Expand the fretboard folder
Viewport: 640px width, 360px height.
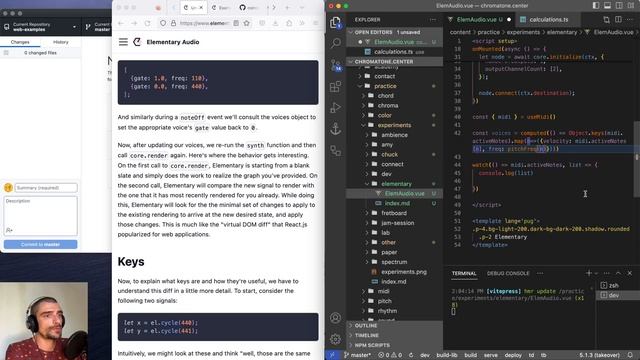click(393, 213)
